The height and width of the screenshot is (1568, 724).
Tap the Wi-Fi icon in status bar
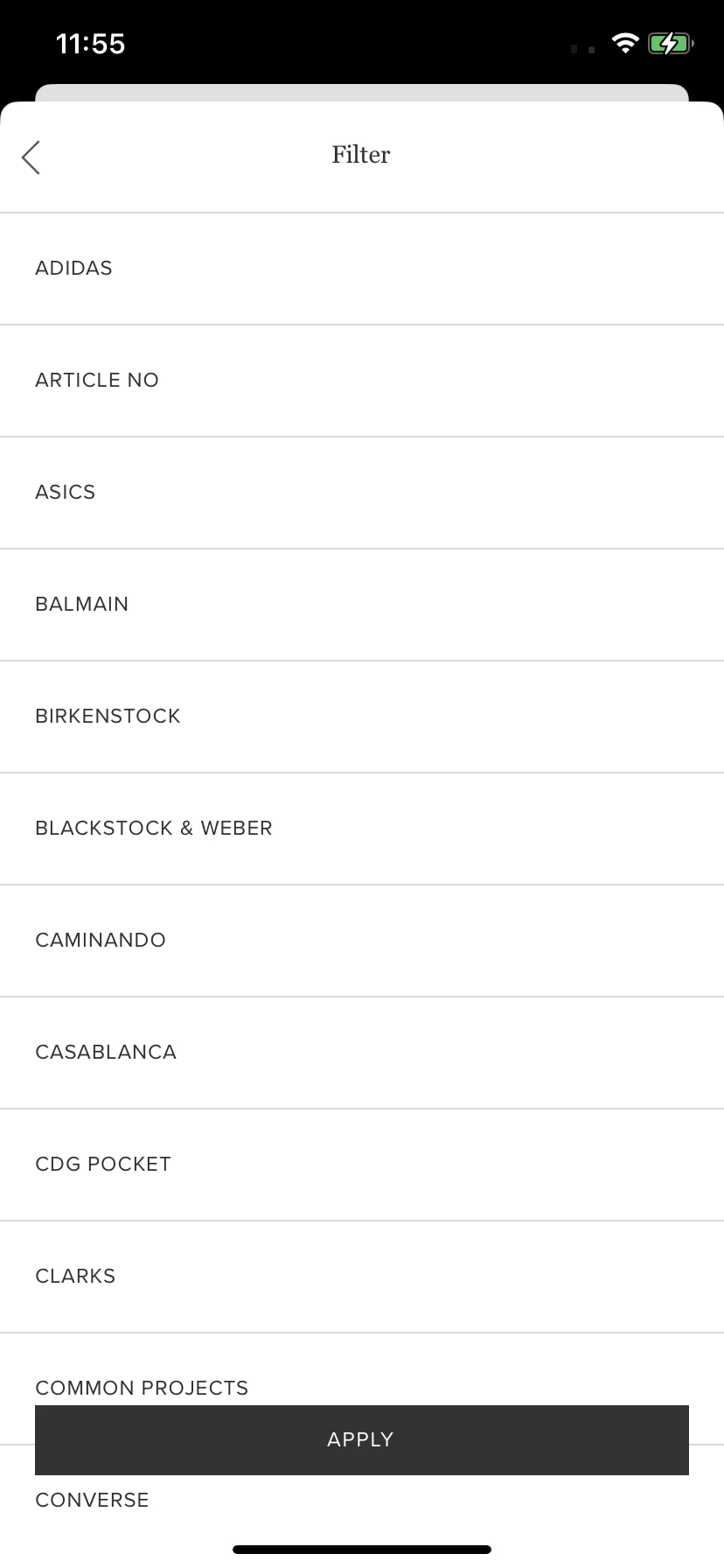click(x=625, y=43)
